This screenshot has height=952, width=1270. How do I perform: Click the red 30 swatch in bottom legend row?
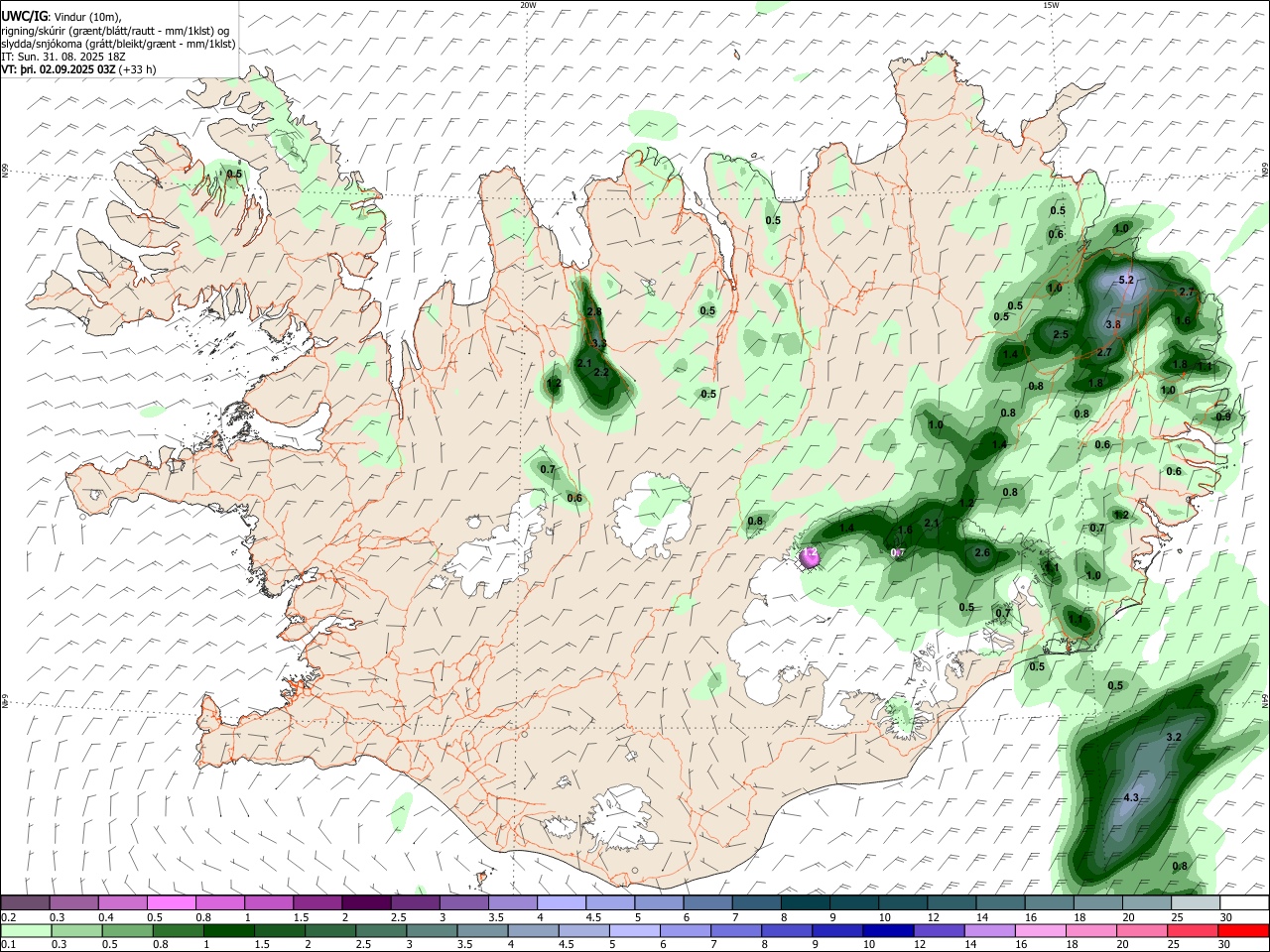tap(1243, 931)
